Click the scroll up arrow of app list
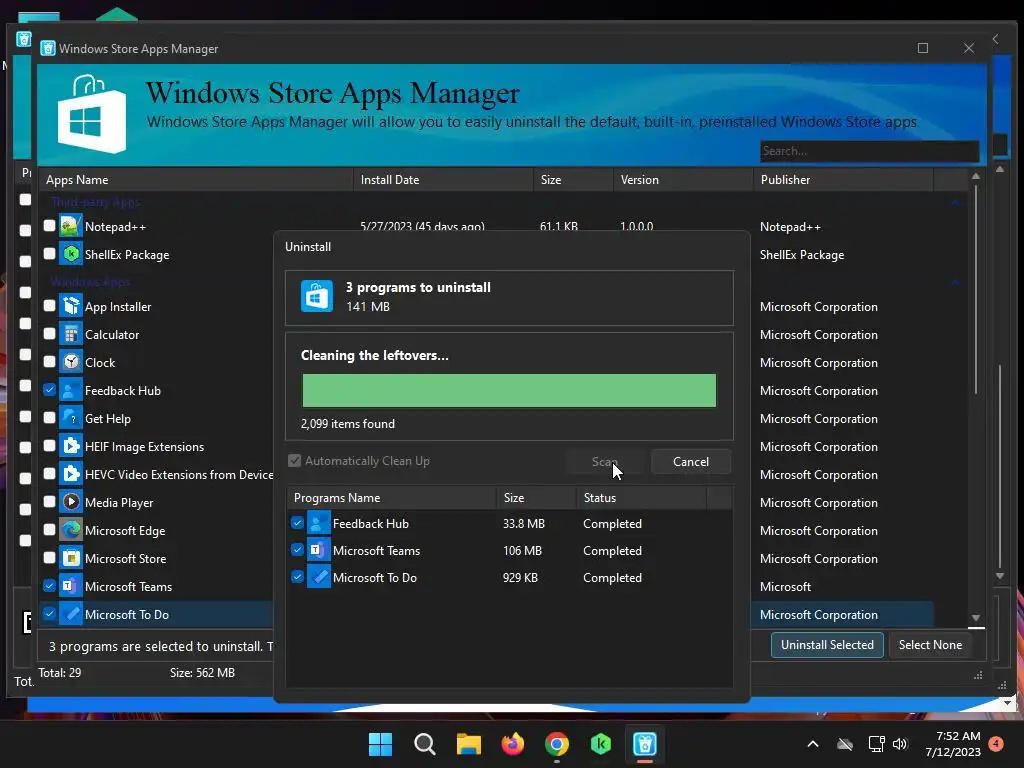The height and width of the screenshot is (768, 1024). pos(976,176)
